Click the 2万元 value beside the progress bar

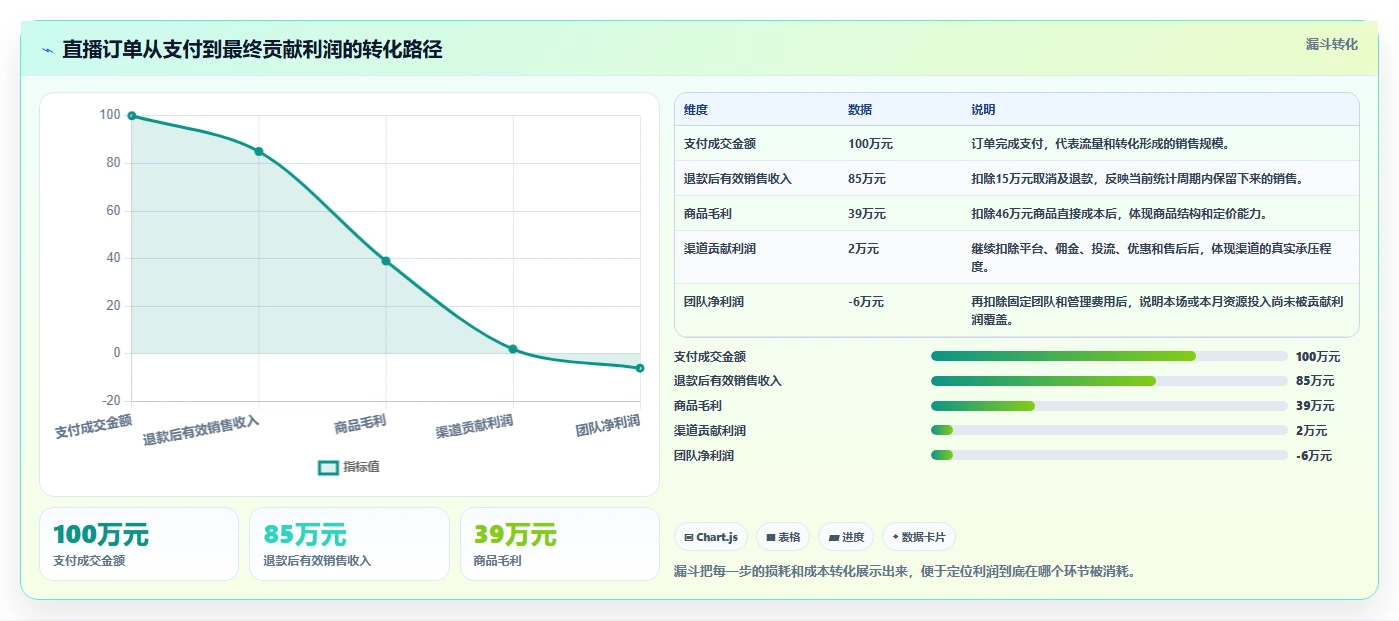1312,431
